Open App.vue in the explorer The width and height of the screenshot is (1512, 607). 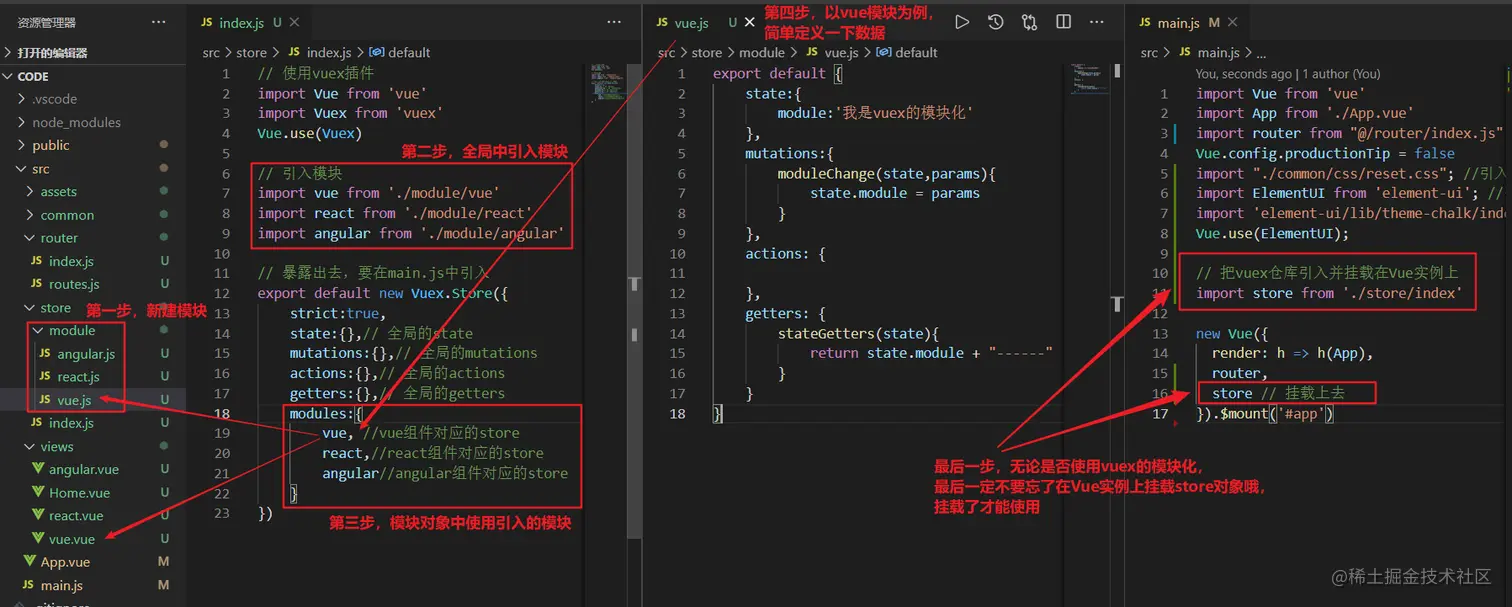(93, 562)
